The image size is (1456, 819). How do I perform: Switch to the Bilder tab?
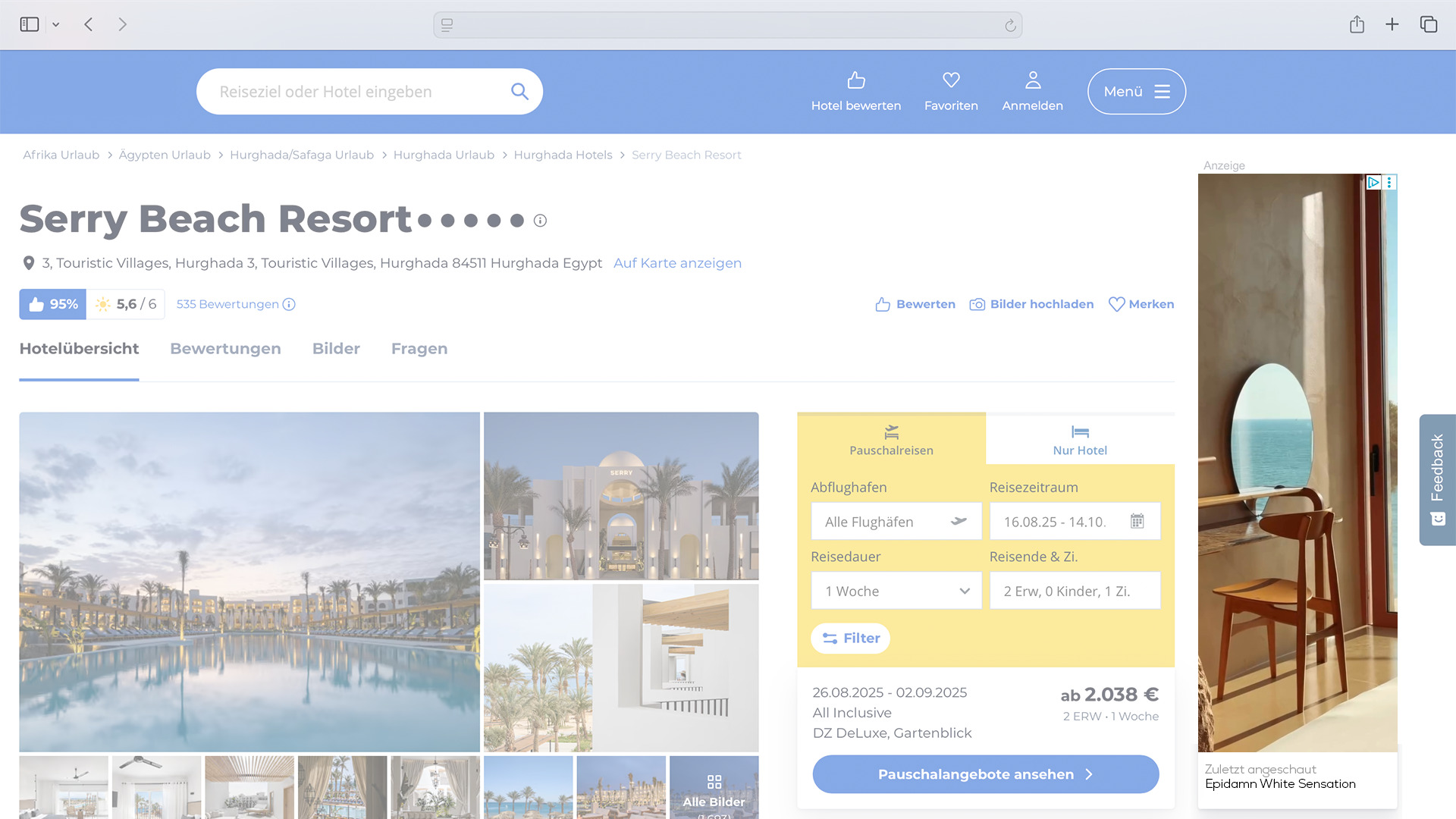[x=336, y=349]
